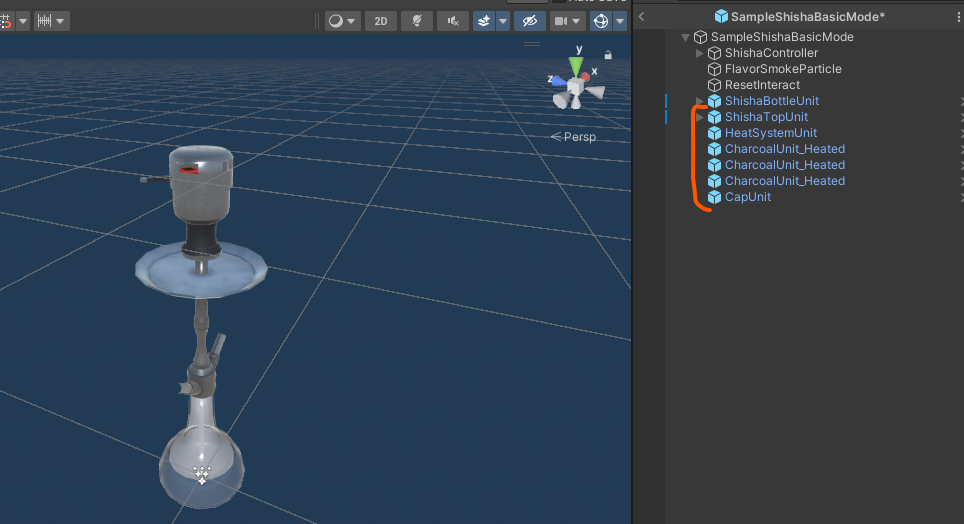Toggle scene lighting button
Viewport: 964px width, 524px height.
417,21
